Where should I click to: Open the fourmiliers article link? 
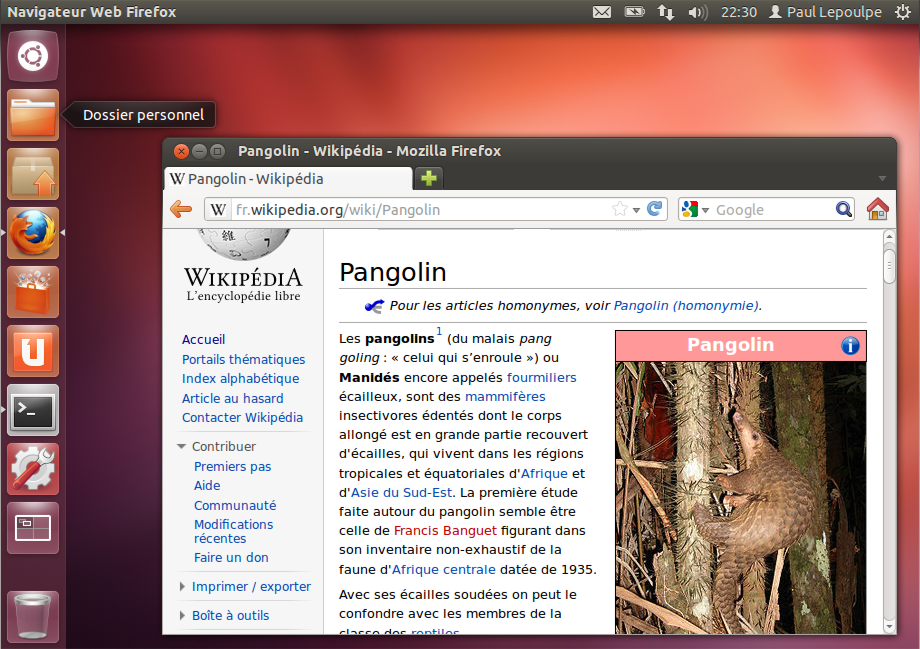tap(542, 377)
